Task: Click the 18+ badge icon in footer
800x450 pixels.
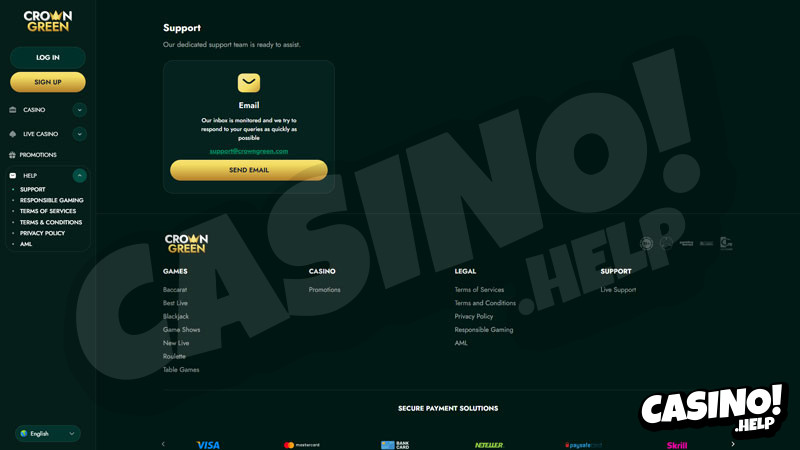Action: 646,243
